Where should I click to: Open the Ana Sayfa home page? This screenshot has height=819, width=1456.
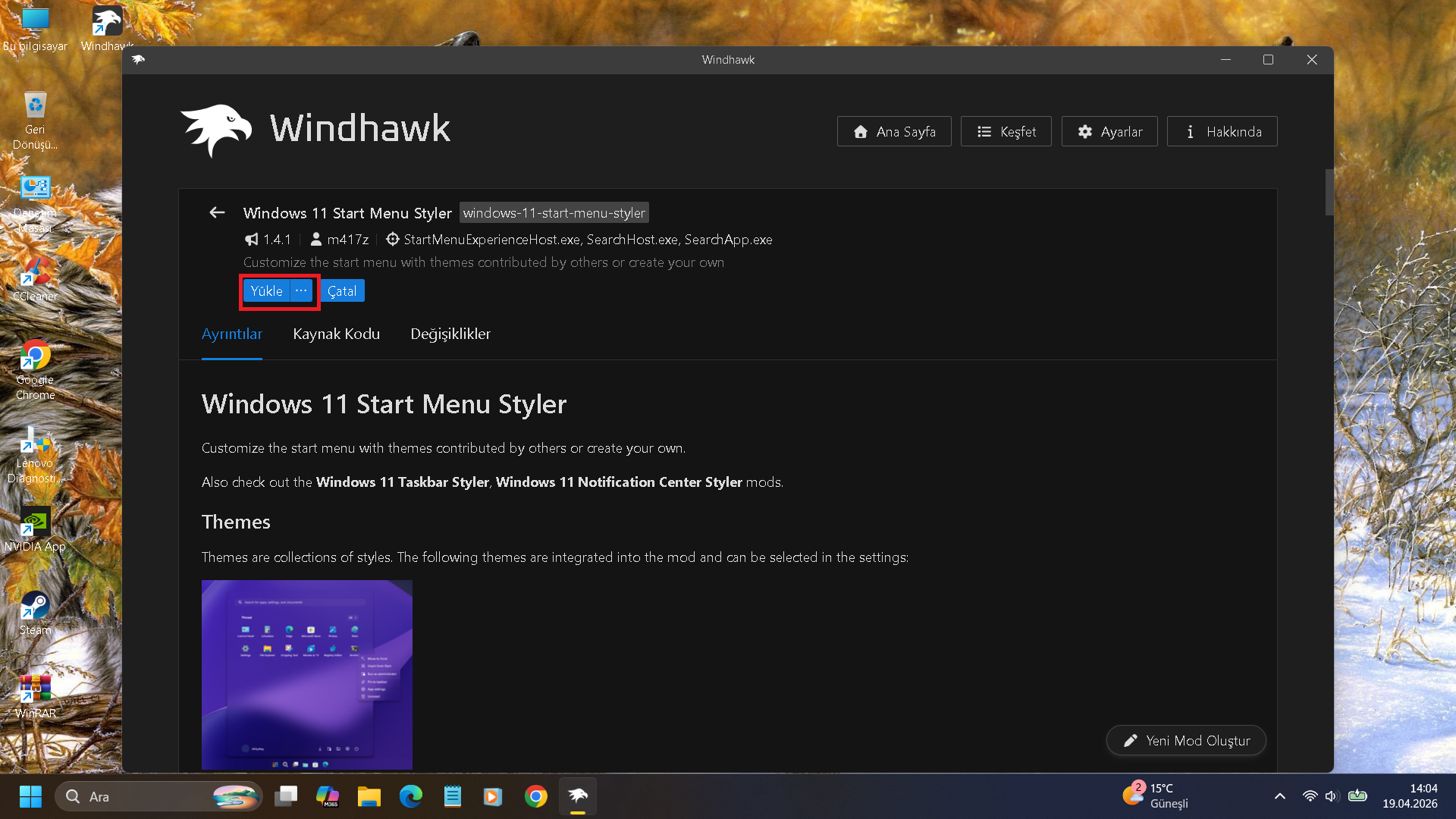coord(894,131)
